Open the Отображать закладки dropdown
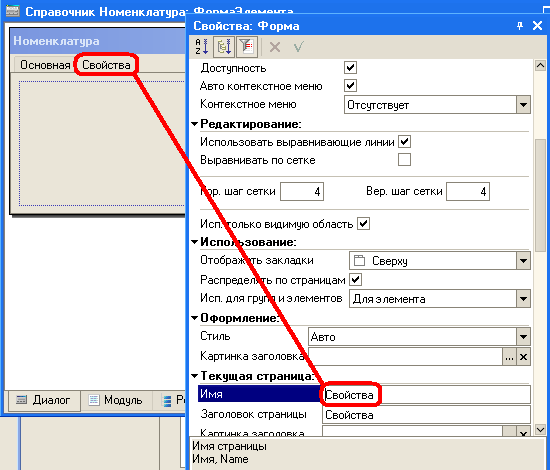The width and height of the screenshot is (550, 470). 523,261
